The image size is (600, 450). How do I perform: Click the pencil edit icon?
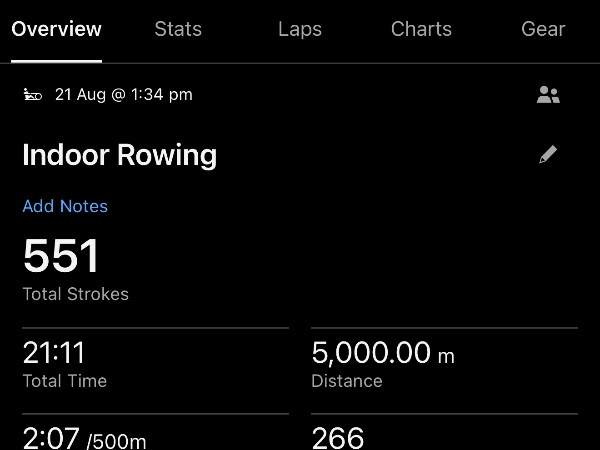click(548, 155)
